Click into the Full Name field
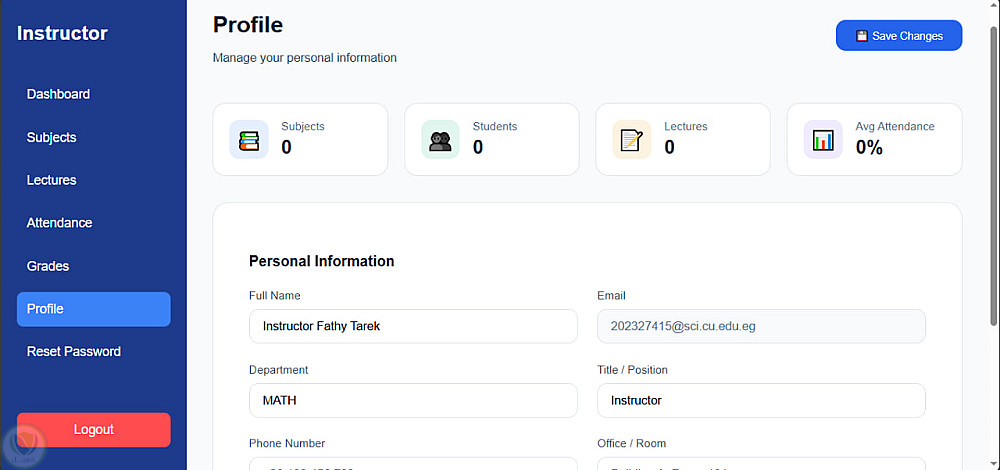Screen dimensions: 1000x470 pyautogui.click(x=413, y=326)
